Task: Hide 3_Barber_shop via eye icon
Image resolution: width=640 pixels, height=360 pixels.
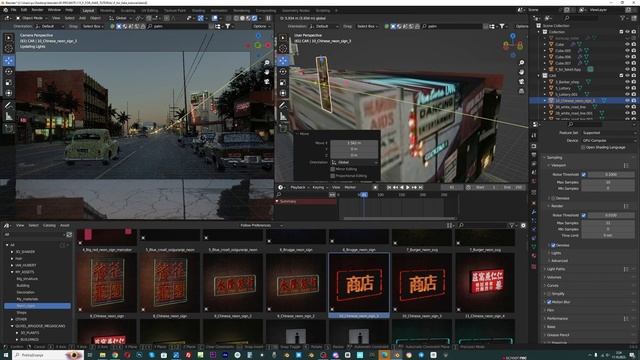Action: point(627,82)
